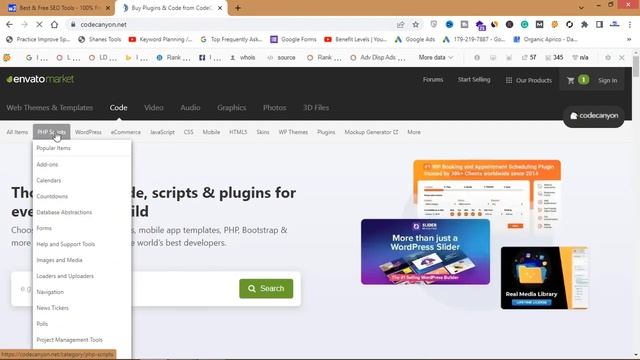Viewport: 640px width, 360px height.
Task: Open the Graphics section
Action: click(x=231, y=108)
